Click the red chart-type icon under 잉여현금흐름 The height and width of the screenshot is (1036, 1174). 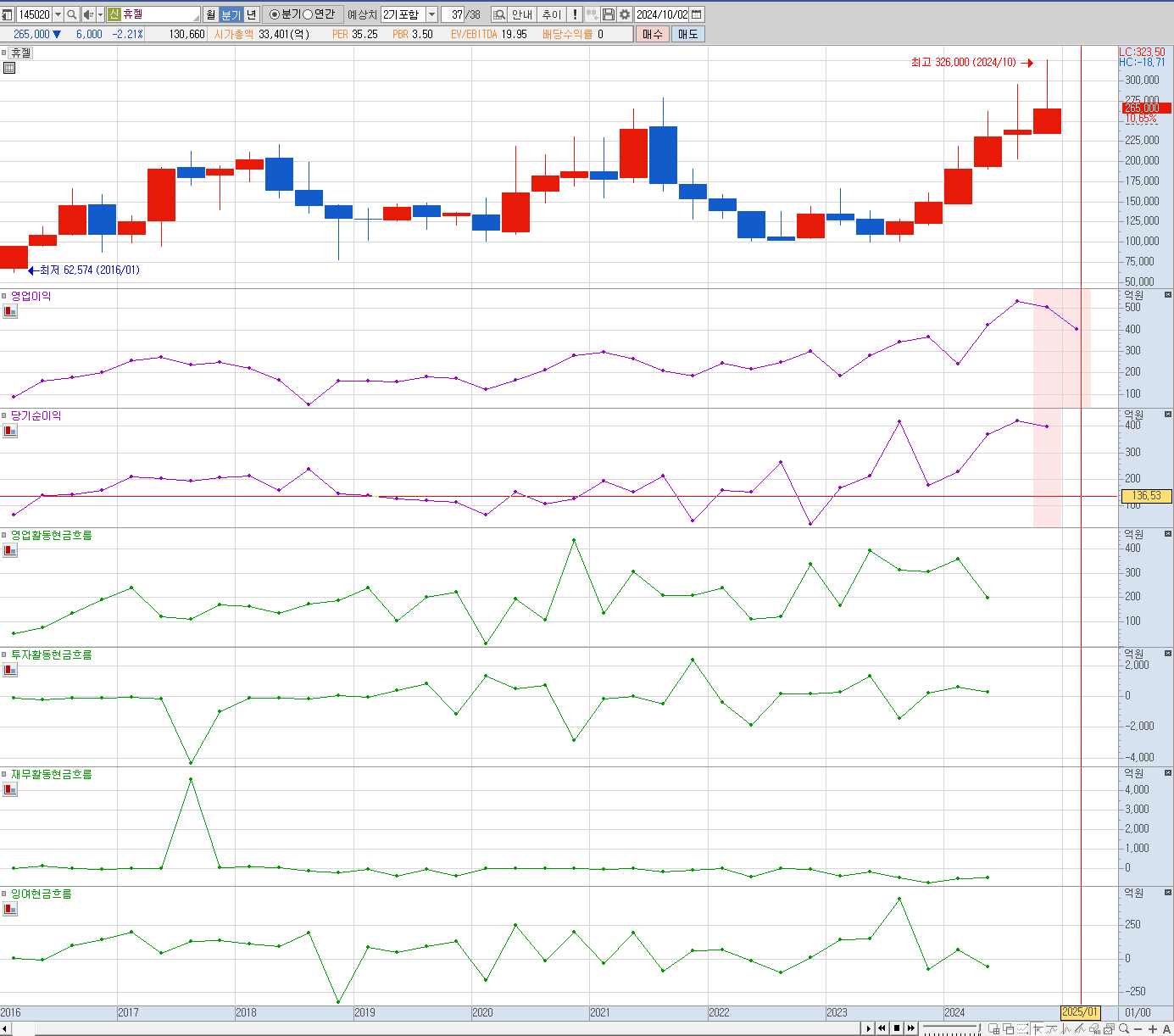point(10,909)
